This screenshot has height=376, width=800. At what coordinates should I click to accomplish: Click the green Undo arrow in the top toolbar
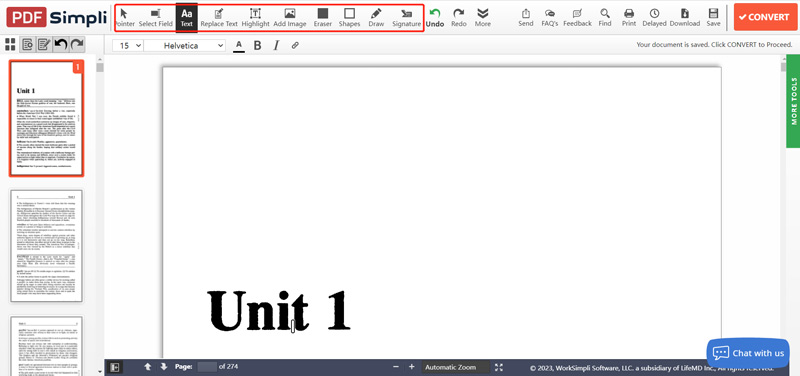tap(435, 17)
